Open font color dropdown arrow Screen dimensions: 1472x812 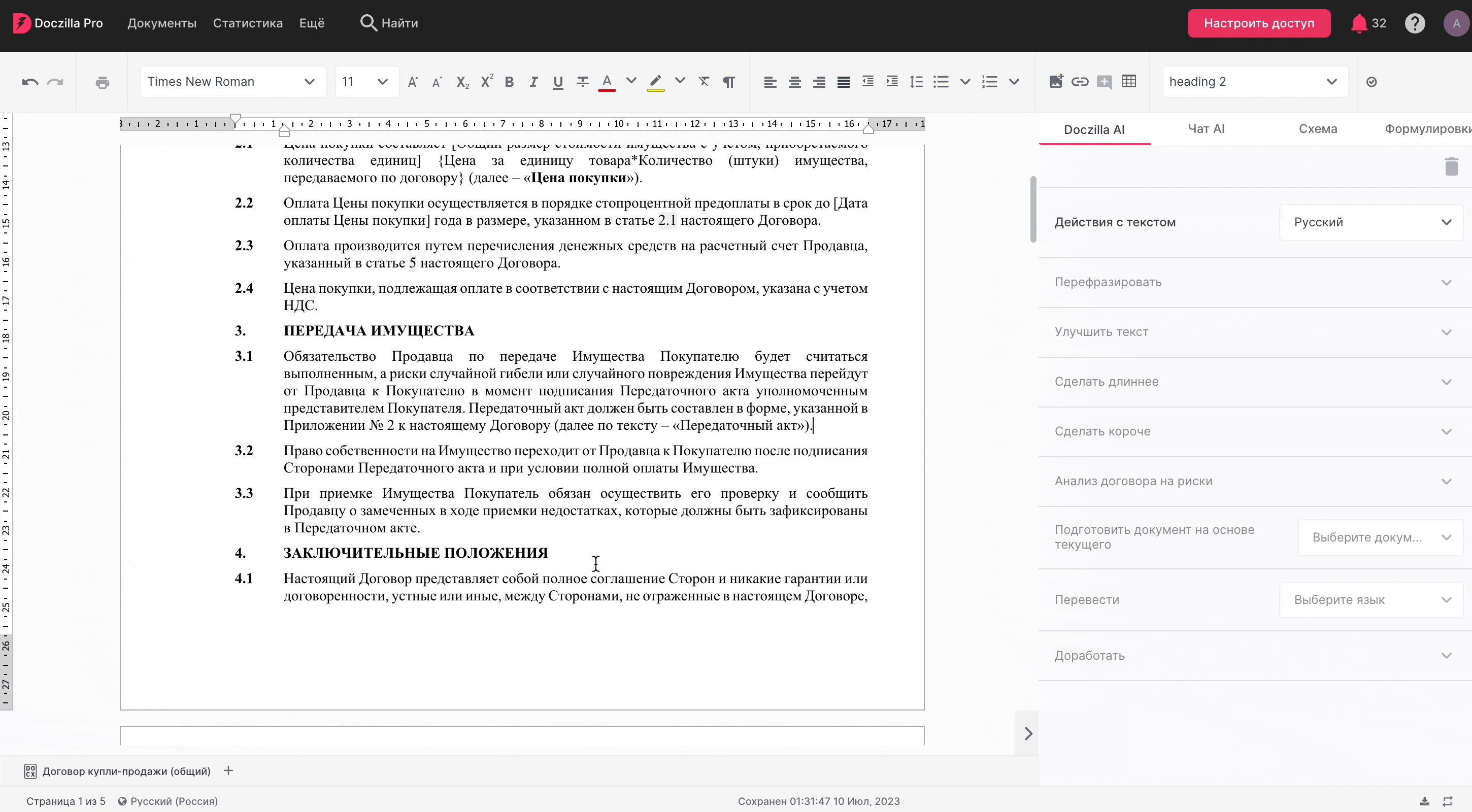pos(631,81)
